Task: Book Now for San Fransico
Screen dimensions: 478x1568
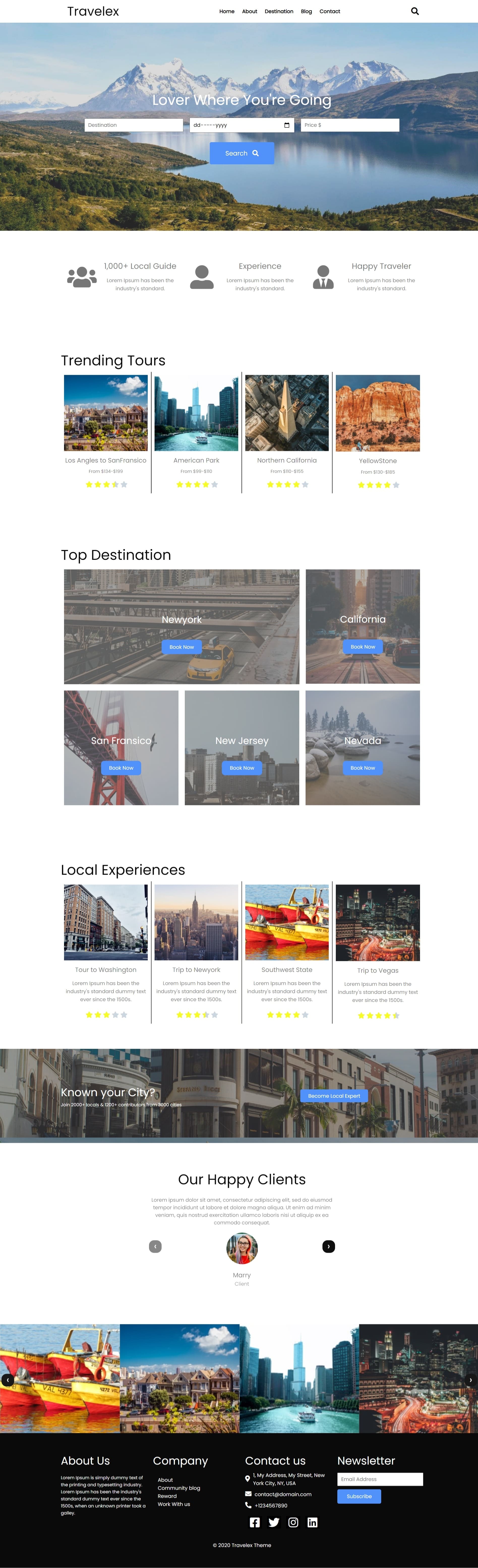Action: (x=121, y=768)
